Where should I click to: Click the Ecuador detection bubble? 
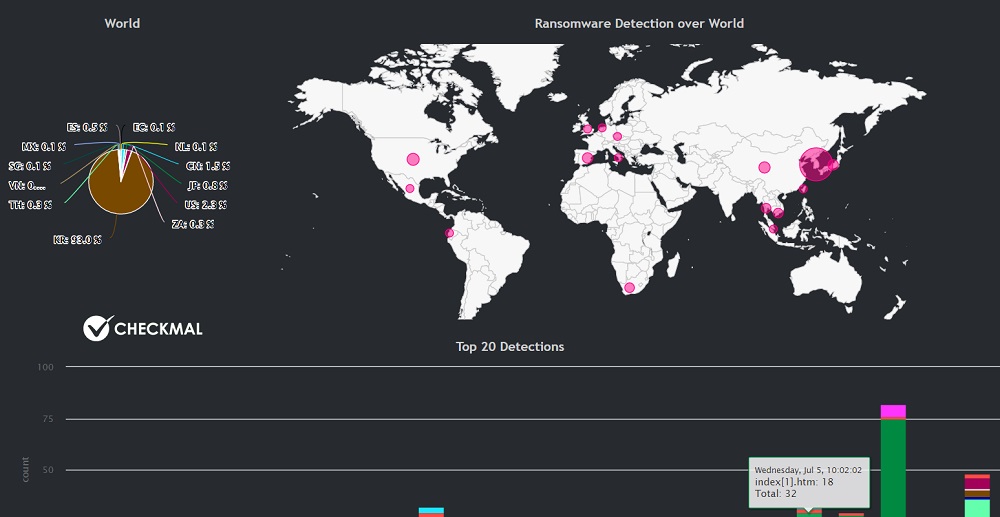tap(449, 233)
